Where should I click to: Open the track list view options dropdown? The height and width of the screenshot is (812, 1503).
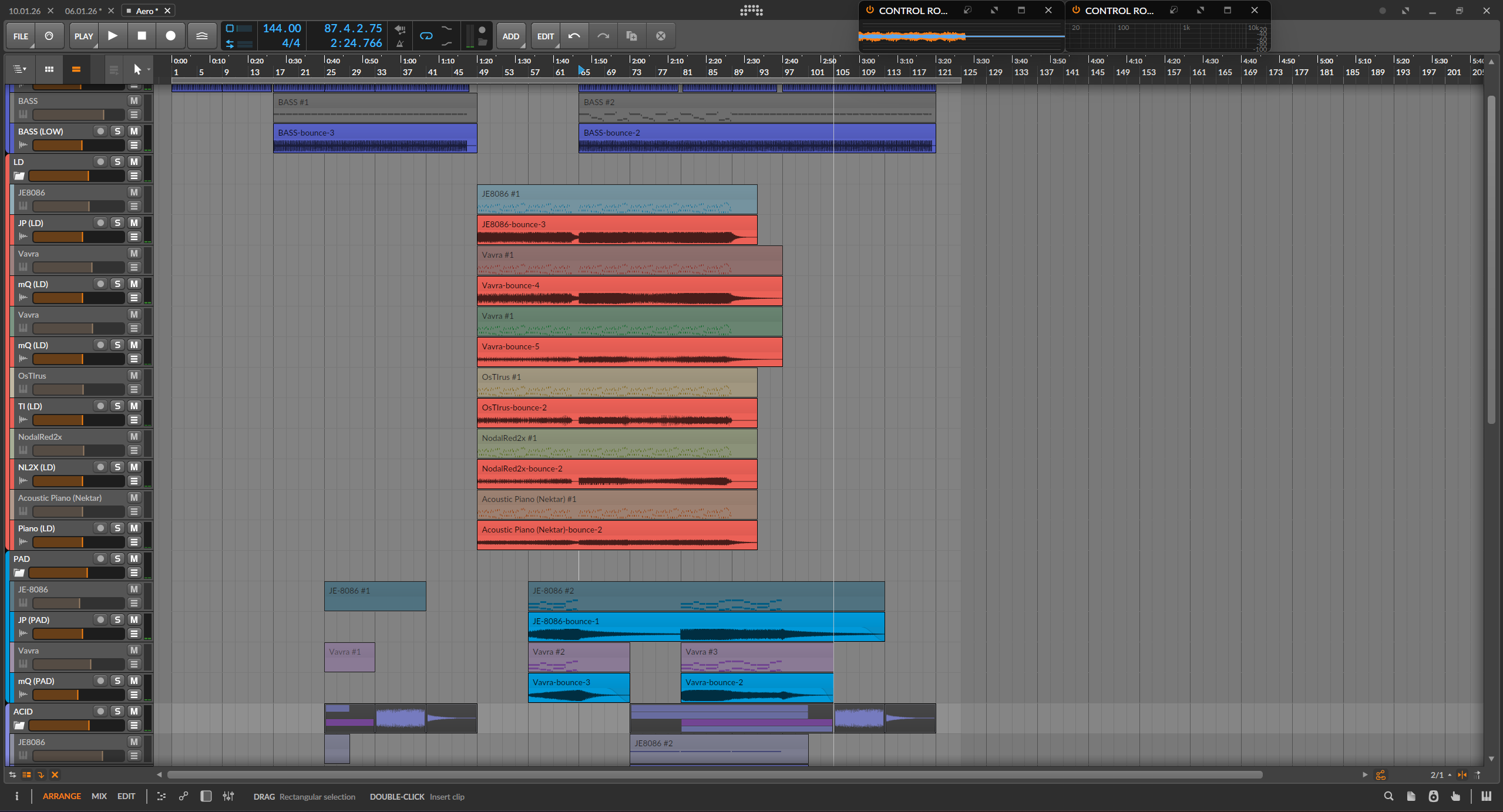pos(20,69)
